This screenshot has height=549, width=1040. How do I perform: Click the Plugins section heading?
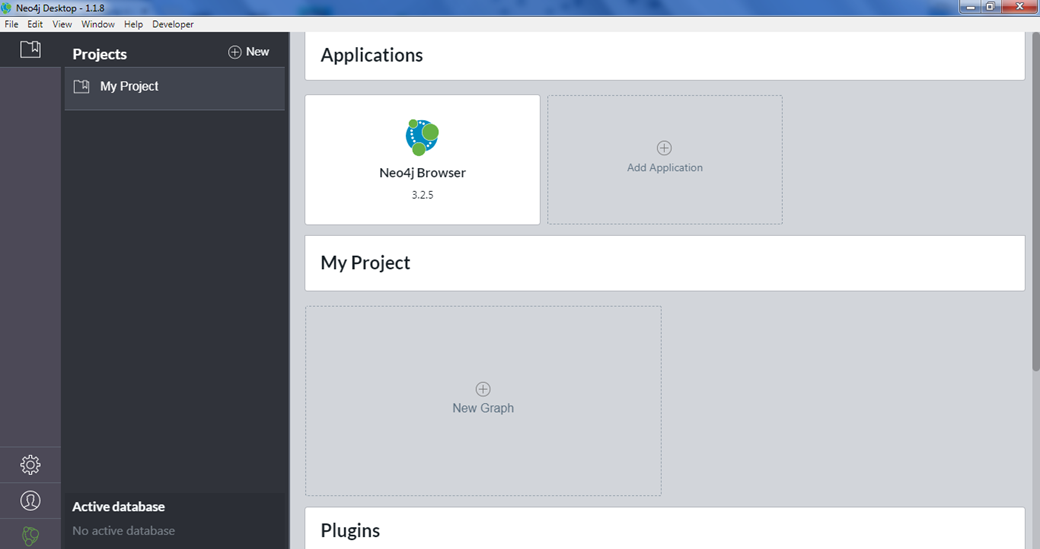pyautogui.click(x=350, y=530)
